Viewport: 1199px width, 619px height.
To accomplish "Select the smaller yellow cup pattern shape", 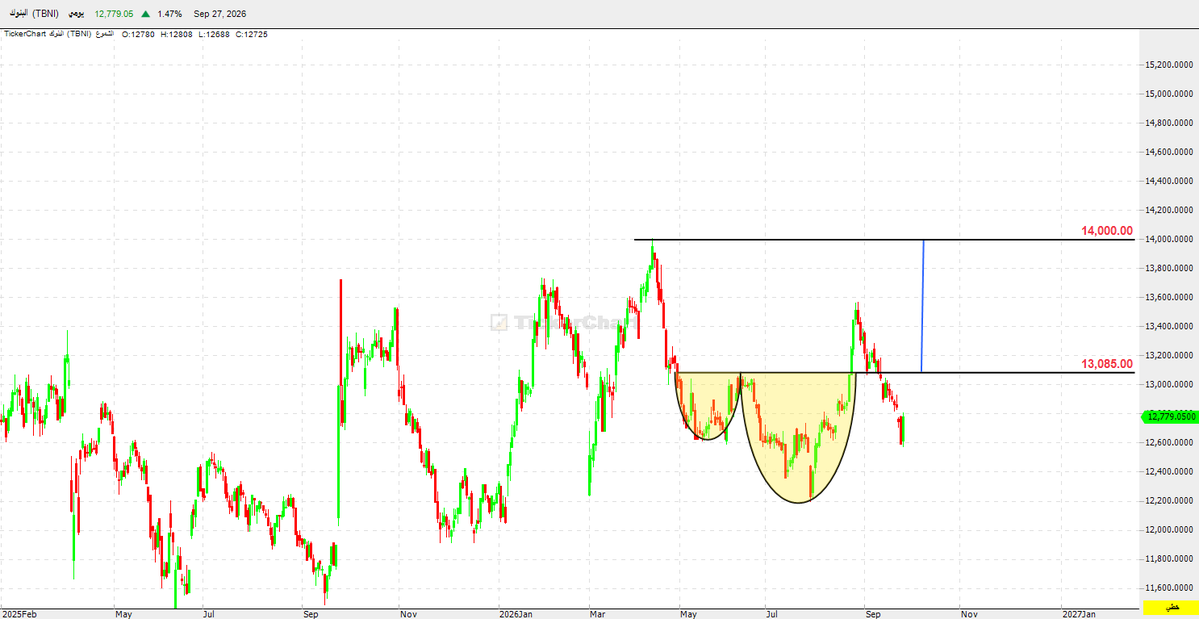I will 707,406.
